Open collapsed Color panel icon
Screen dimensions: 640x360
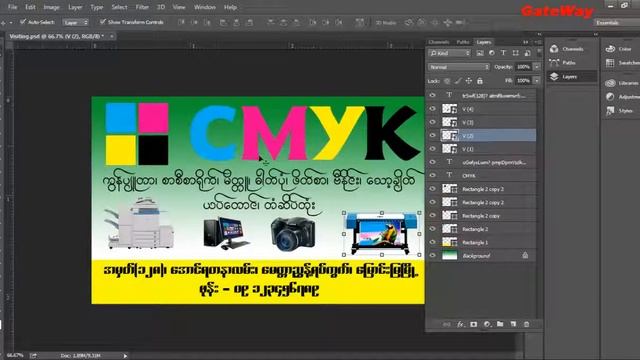coord(610,49)
